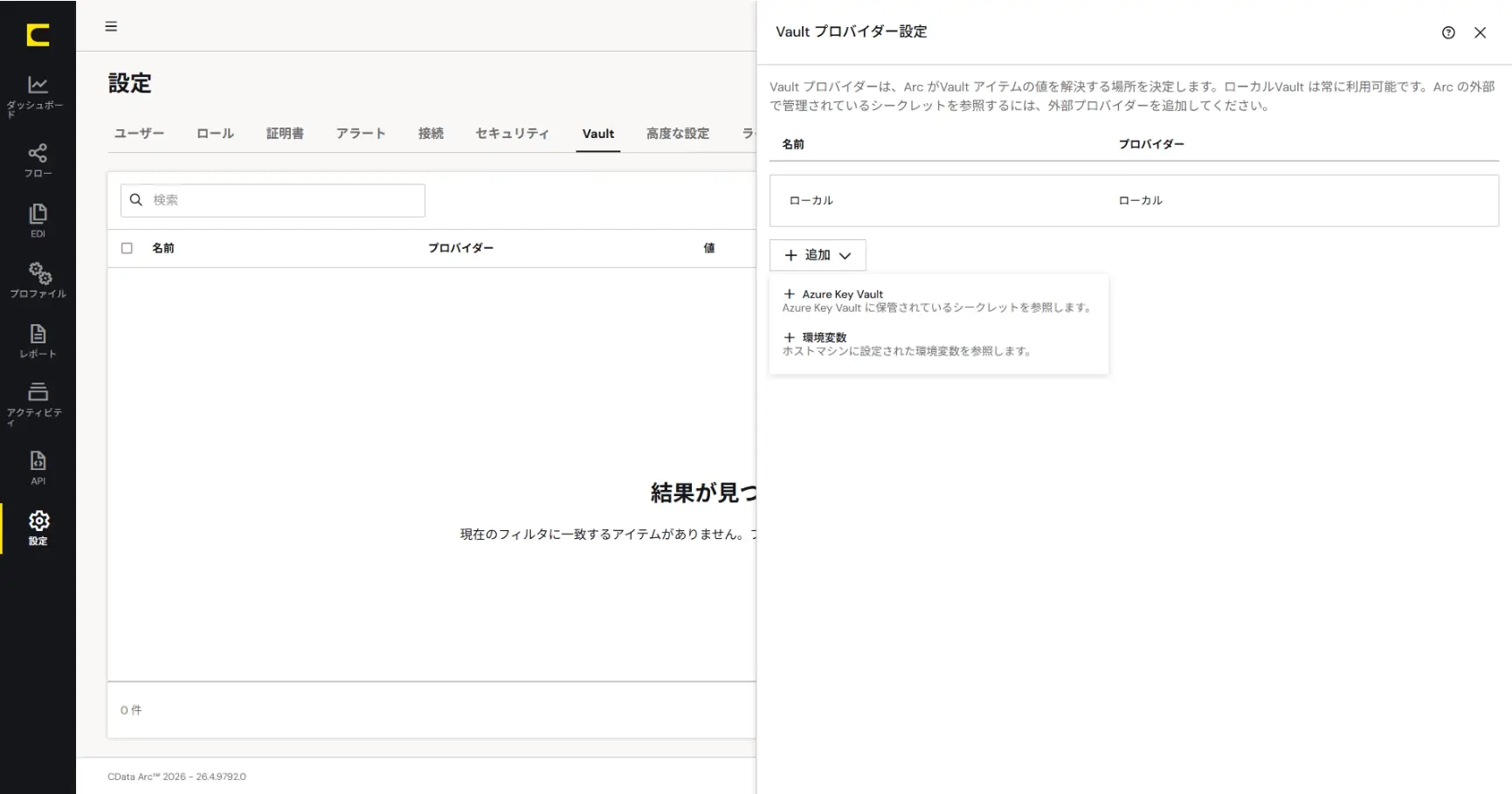Image resolution: width=1512 pixels, height=794 pixels.
Task: Expand the 追加 dropdown button
Action: [818, 255]
